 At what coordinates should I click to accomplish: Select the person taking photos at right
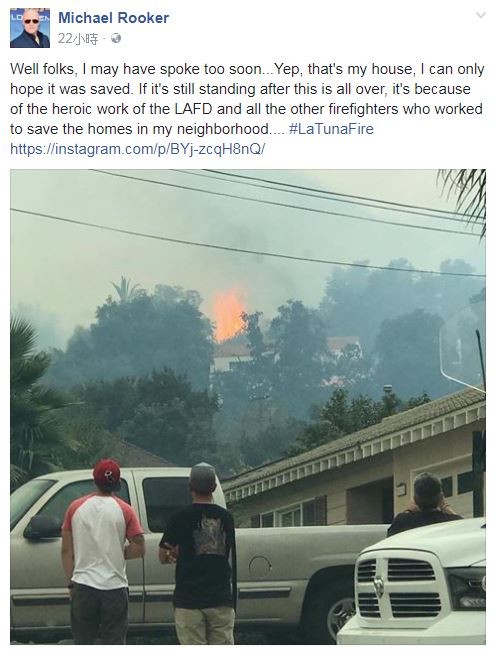click(425, 504)
